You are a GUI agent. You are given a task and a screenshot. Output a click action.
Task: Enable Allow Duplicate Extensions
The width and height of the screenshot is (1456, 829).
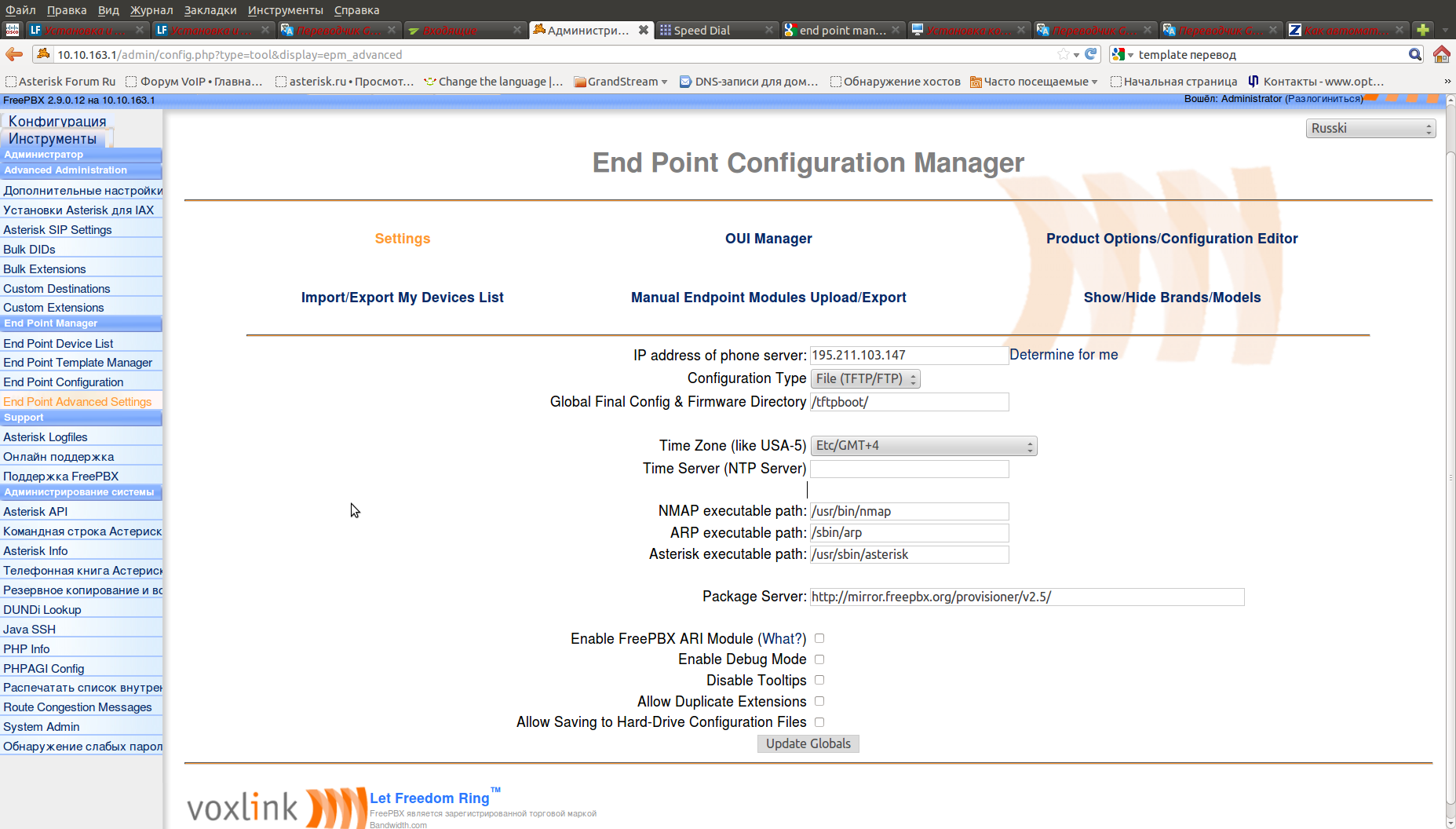[x=819, y=701]
